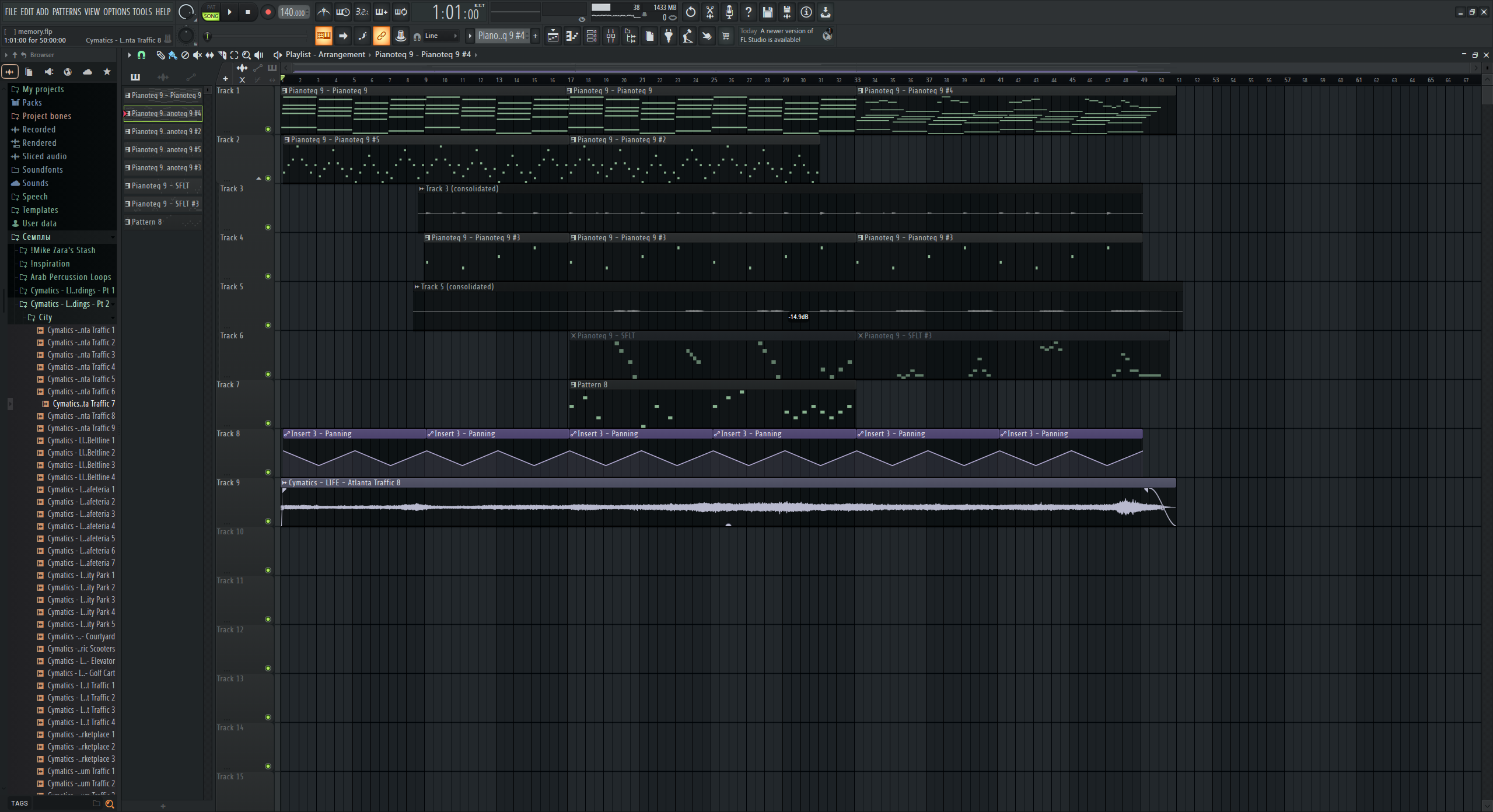Select Cymatics Atlanta Traffic 3 sample
The width and height of the screenshot is (1493, 812).
click(x=81, y=355)
